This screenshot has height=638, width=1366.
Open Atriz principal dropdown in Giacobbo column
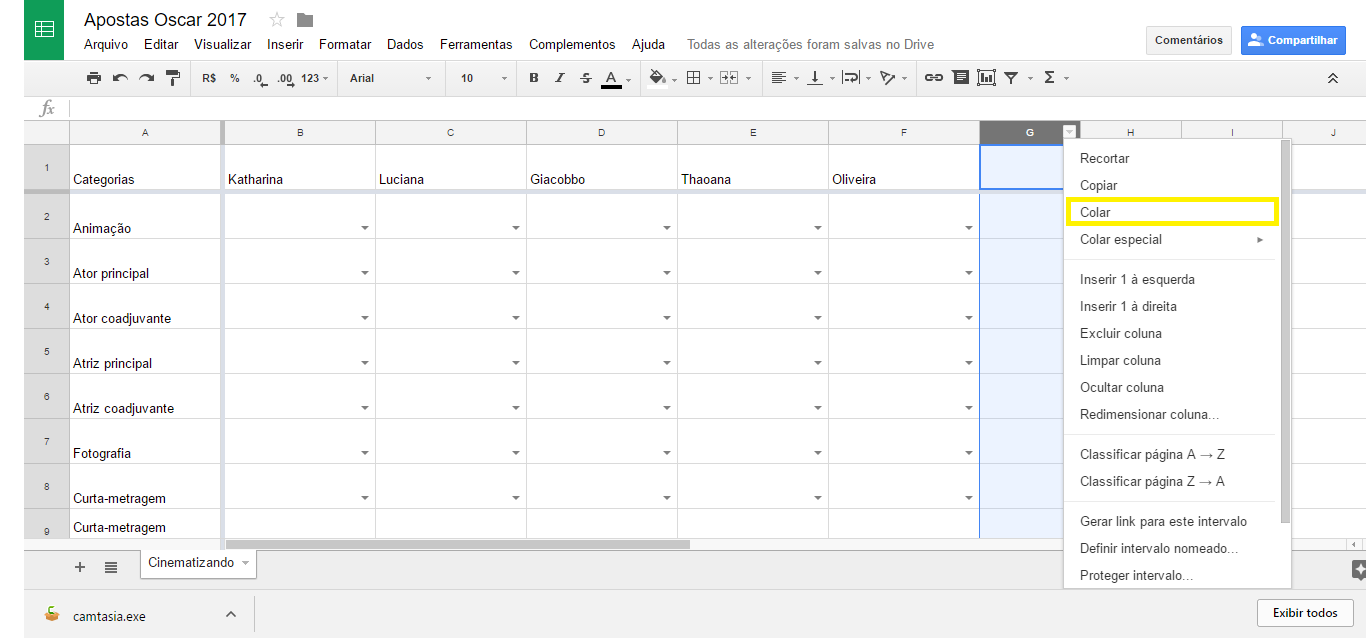pyautogui.click(x=667, y=363)
